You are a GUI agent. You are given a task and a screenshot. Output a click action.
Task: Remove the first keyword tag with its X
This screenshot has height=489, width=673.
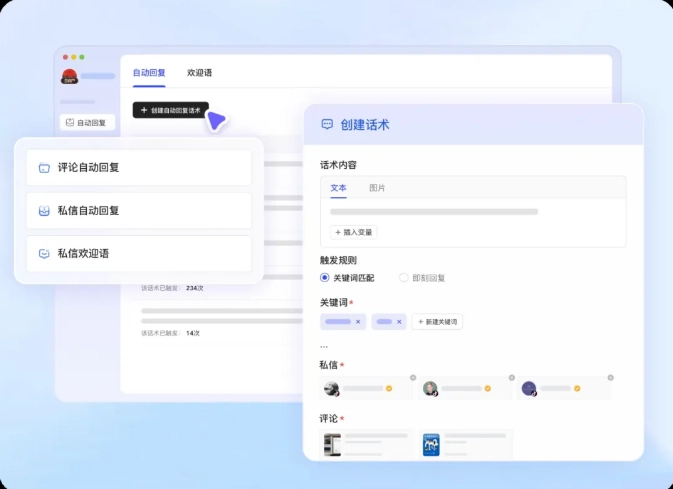(358, 322)
